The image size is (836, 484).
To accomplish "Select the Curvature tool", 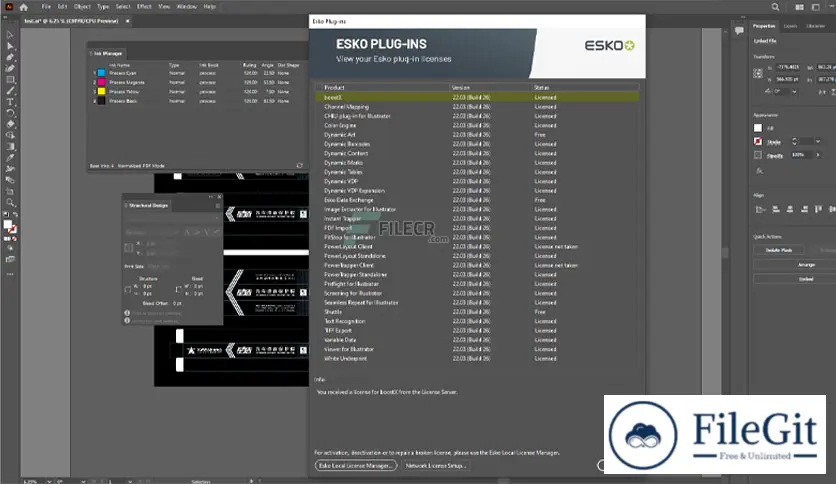I will (10, 68).
